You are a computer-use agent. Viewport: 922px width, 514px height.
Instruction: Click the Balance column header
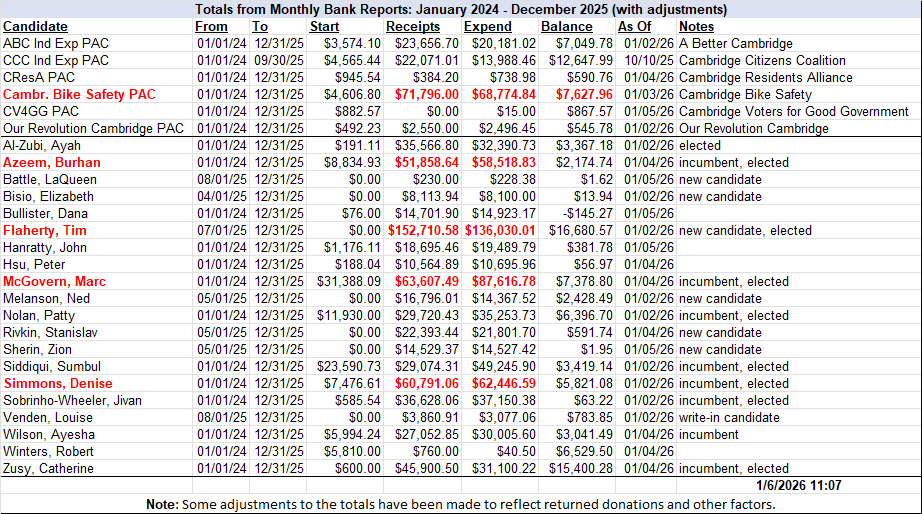(567, 26)
